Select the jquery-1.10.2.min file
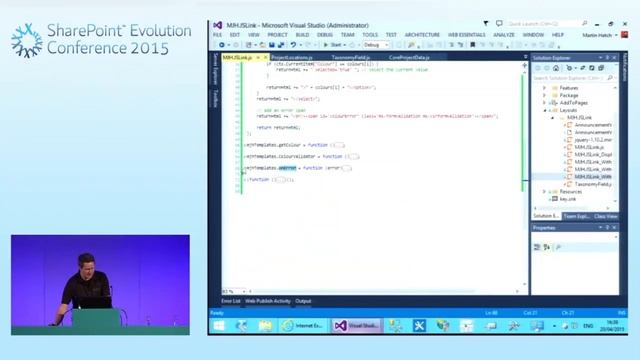The image size is (640, 360). coord(593,140)
